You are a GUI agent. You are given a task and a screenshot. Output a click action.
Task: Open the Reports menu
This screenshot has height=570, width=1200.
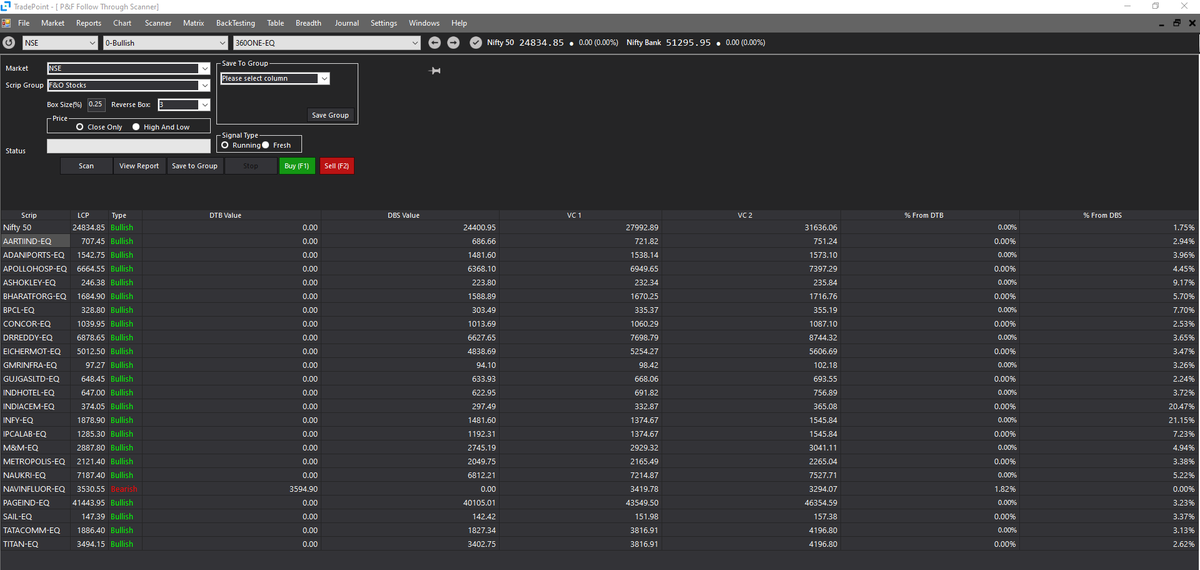point(89,22)
